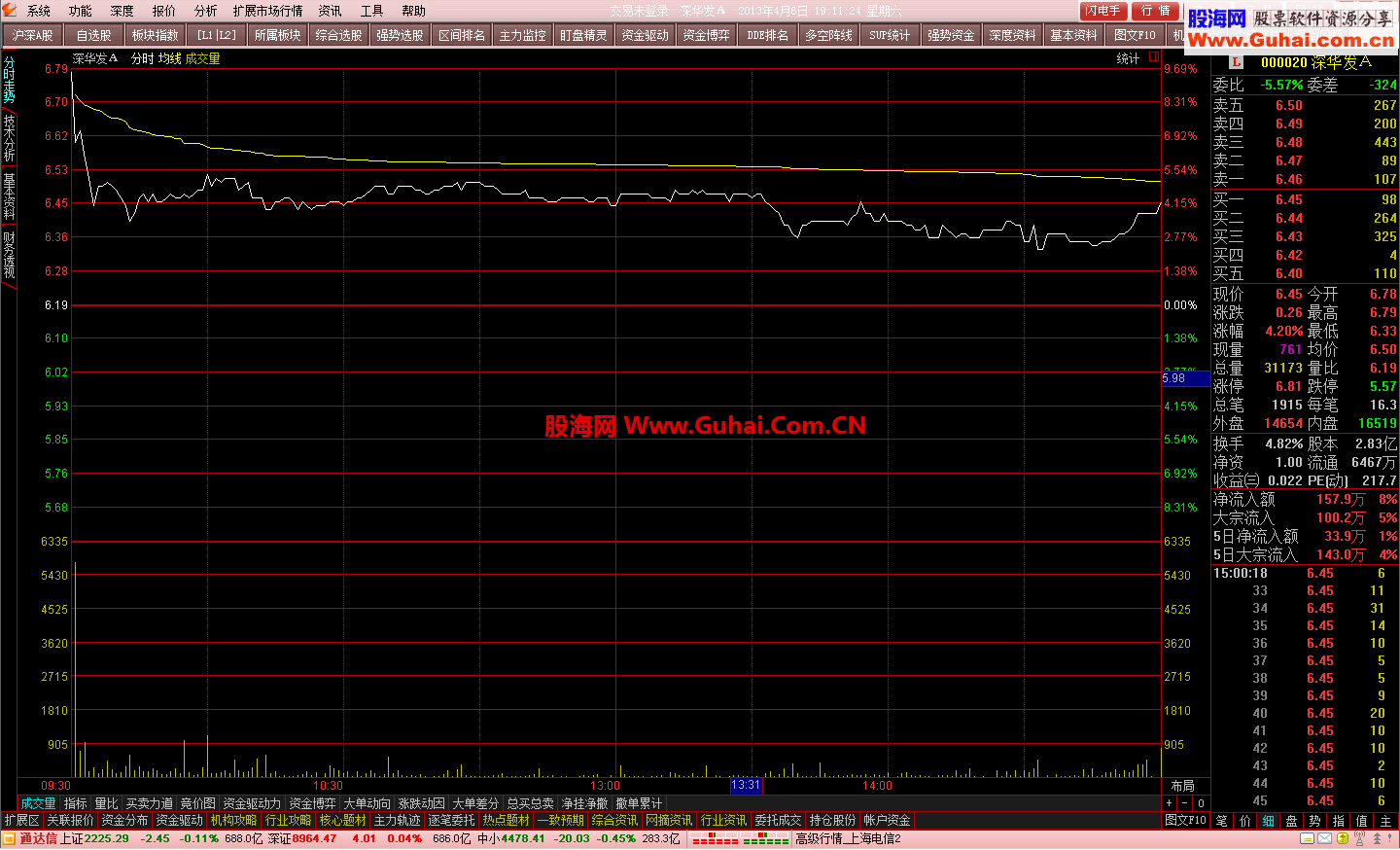Open the 布局 layout button
The image size is (1400, 850).
1182,786
